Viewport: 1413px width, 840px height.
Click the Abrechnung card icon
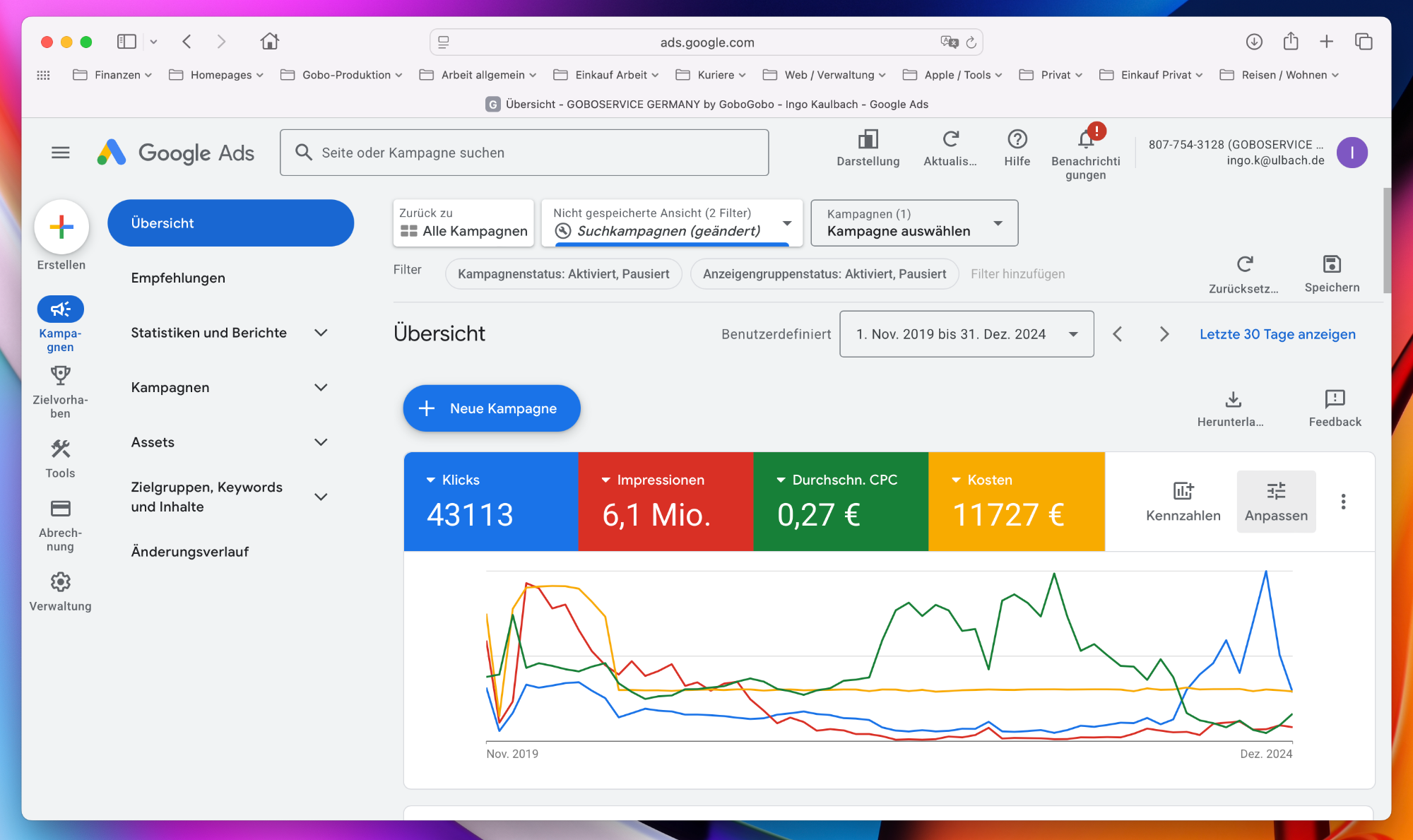pyautogui.click(x=60, y=509)
